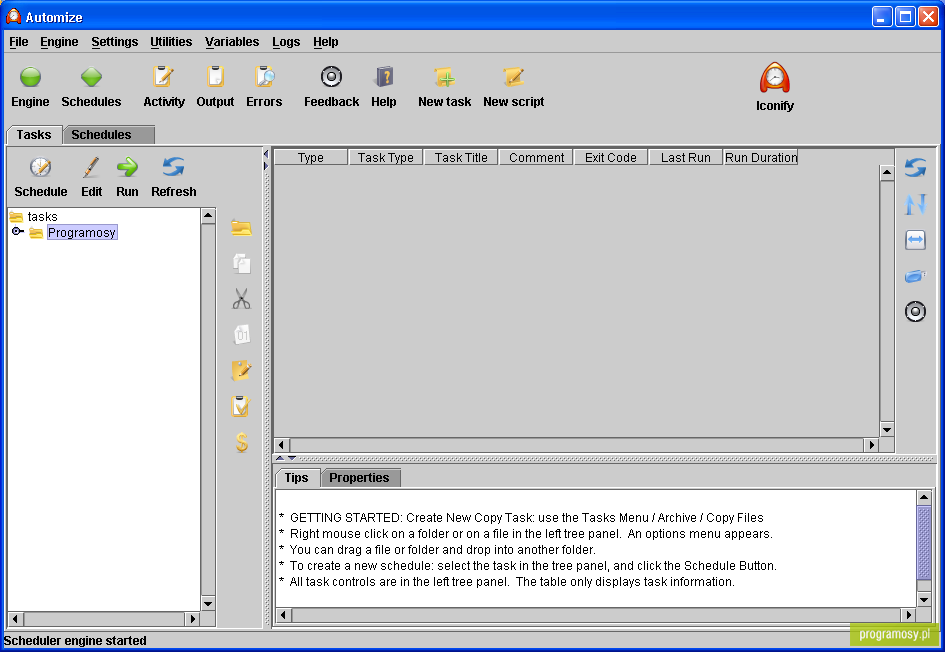Viewport: 945px width, 652px height.
Task: Collapse the left panel with splitter left arrow
Action: pyautogui.click(x=266, y=154)
